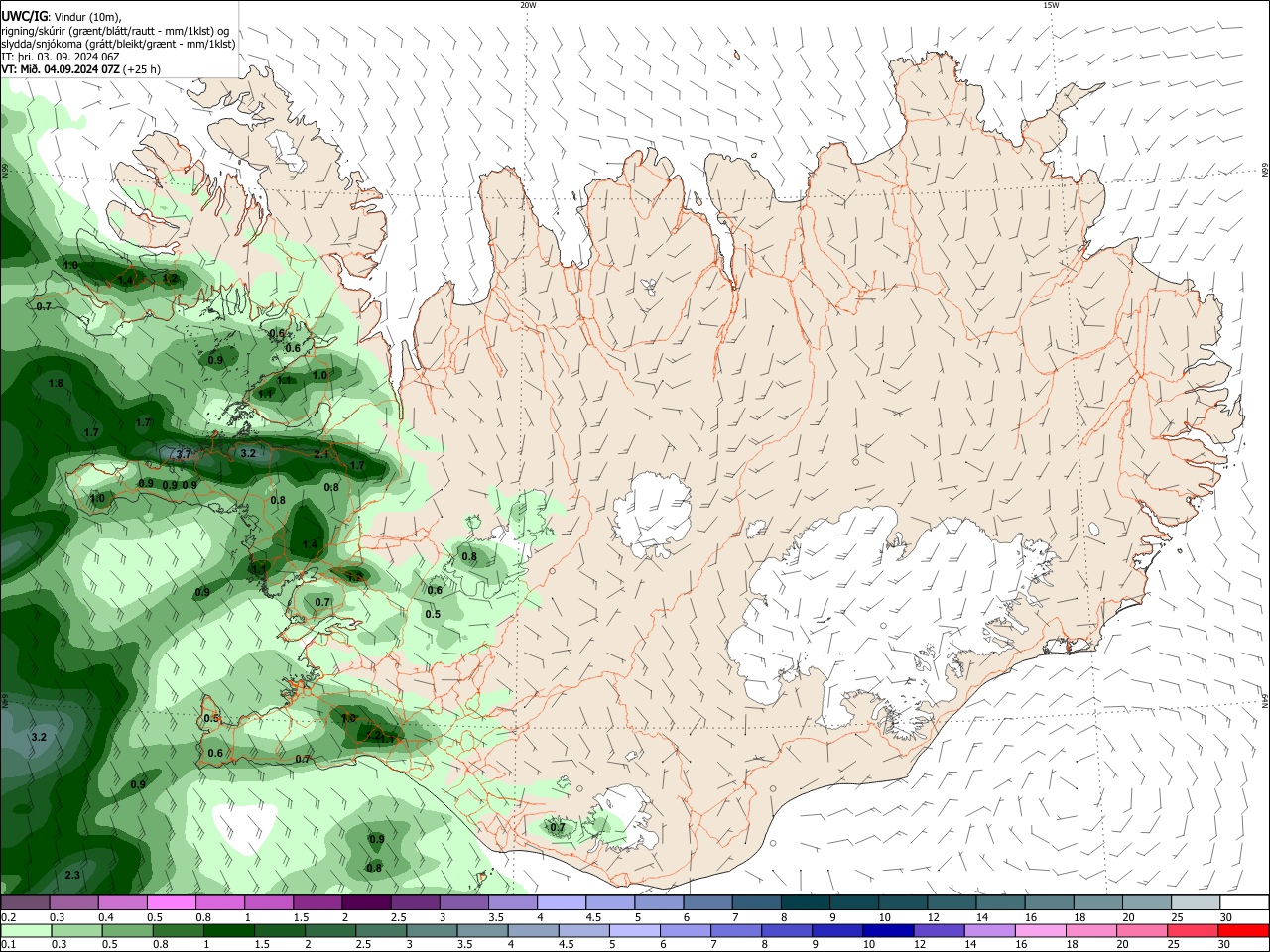Click the 3.7 precipitation value on the map
Viewport: 1270px width, 952px height.
pos(184,454)
